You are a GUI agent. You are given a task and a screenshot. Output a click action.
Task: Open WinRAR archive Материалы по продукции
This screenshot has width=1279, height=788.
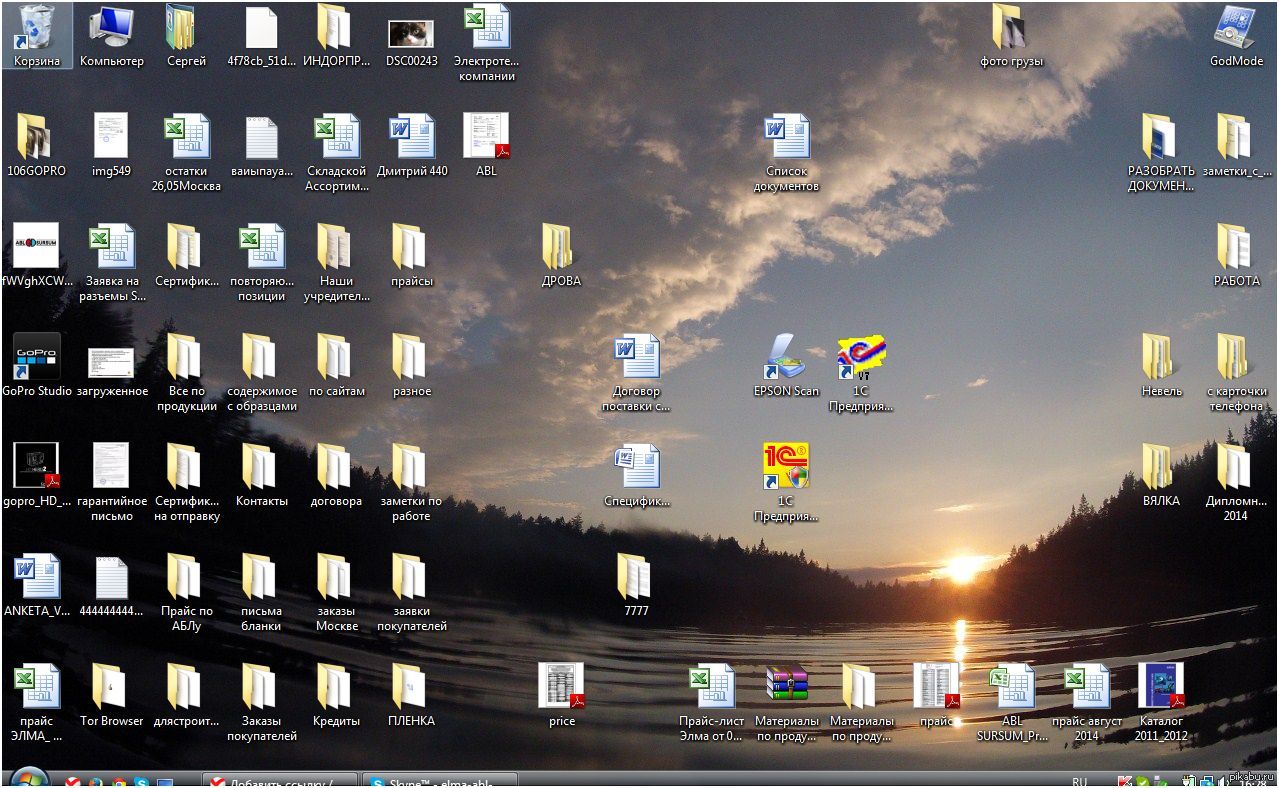point(786,687)
